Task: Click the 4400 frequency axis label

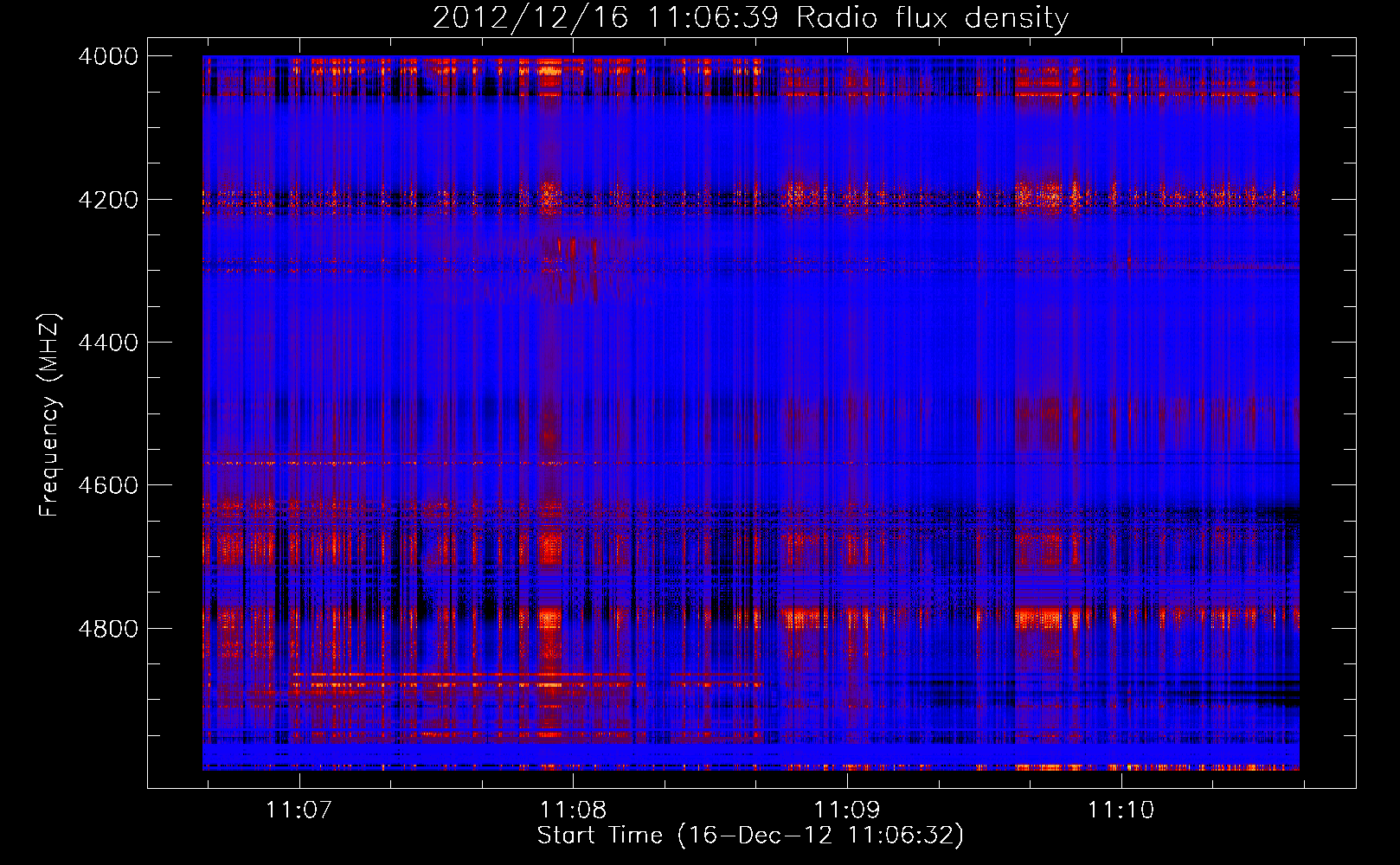Action: (108, 343)
